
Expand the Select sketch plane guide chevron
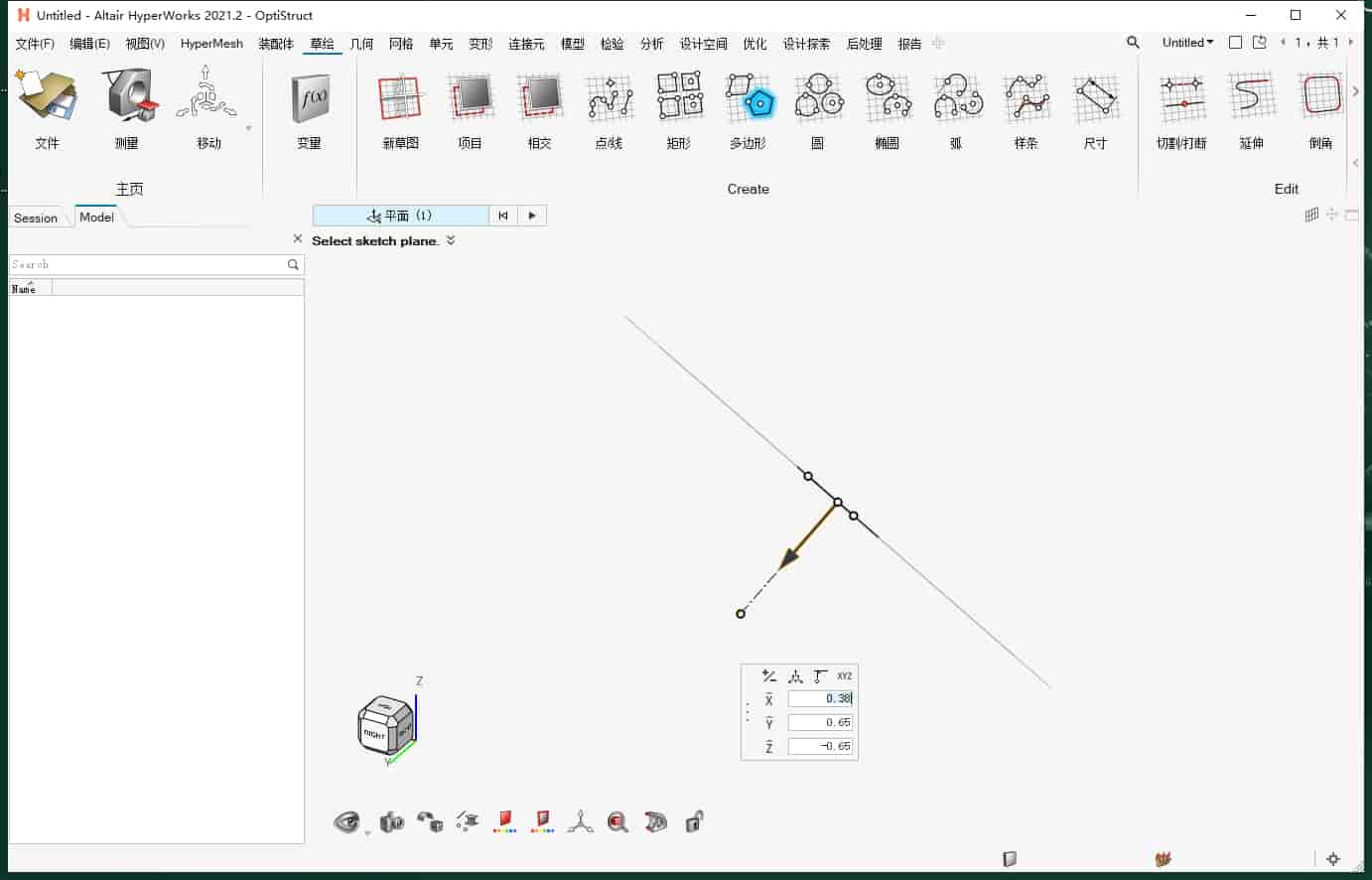point(451,240)
